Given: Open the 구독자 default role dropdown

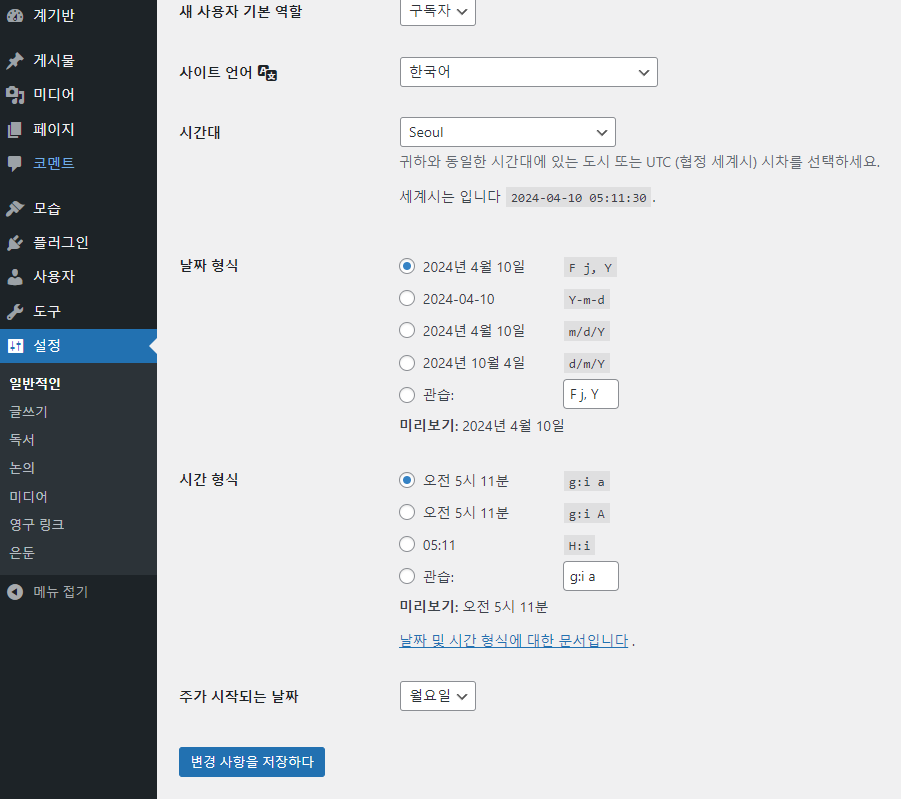Looking at the screenshot, I should [438, 11].
